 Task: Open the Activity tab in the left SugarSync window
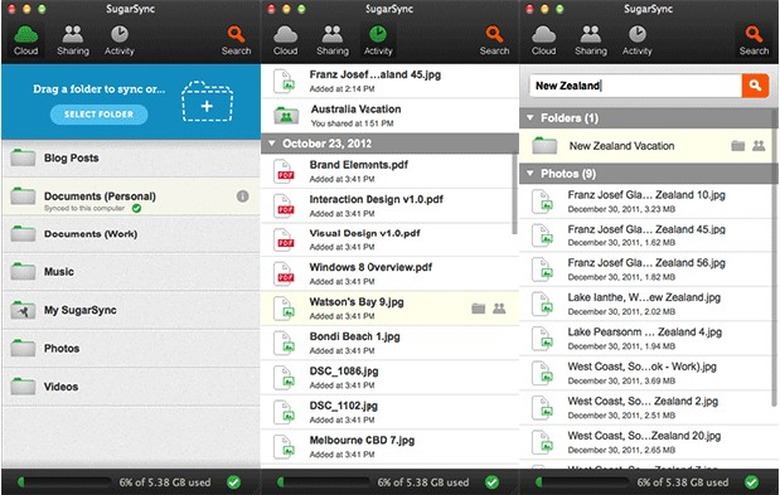(119, 40)
